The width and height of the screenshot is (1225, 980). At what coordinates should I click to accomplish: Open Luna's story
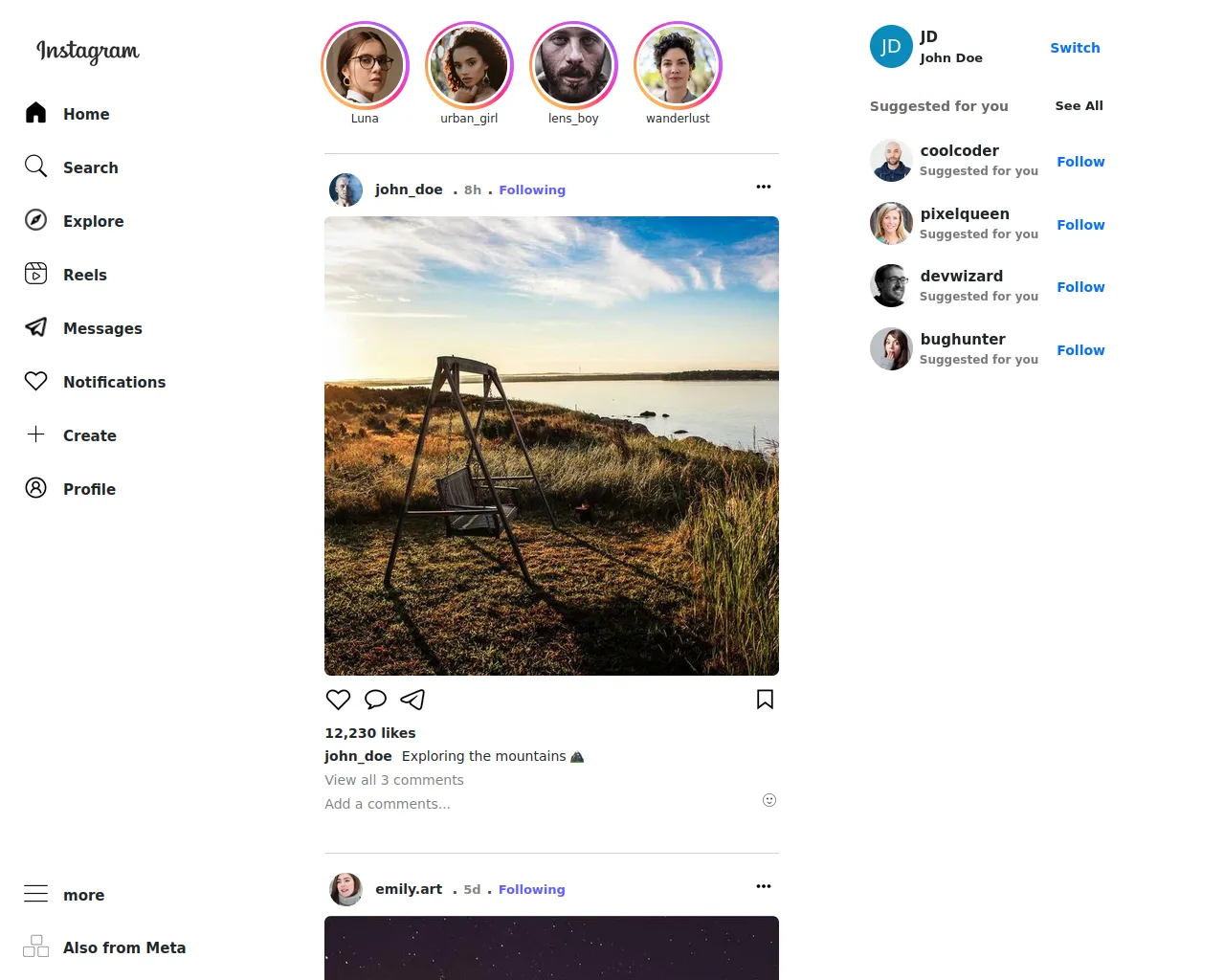[365, 65]
